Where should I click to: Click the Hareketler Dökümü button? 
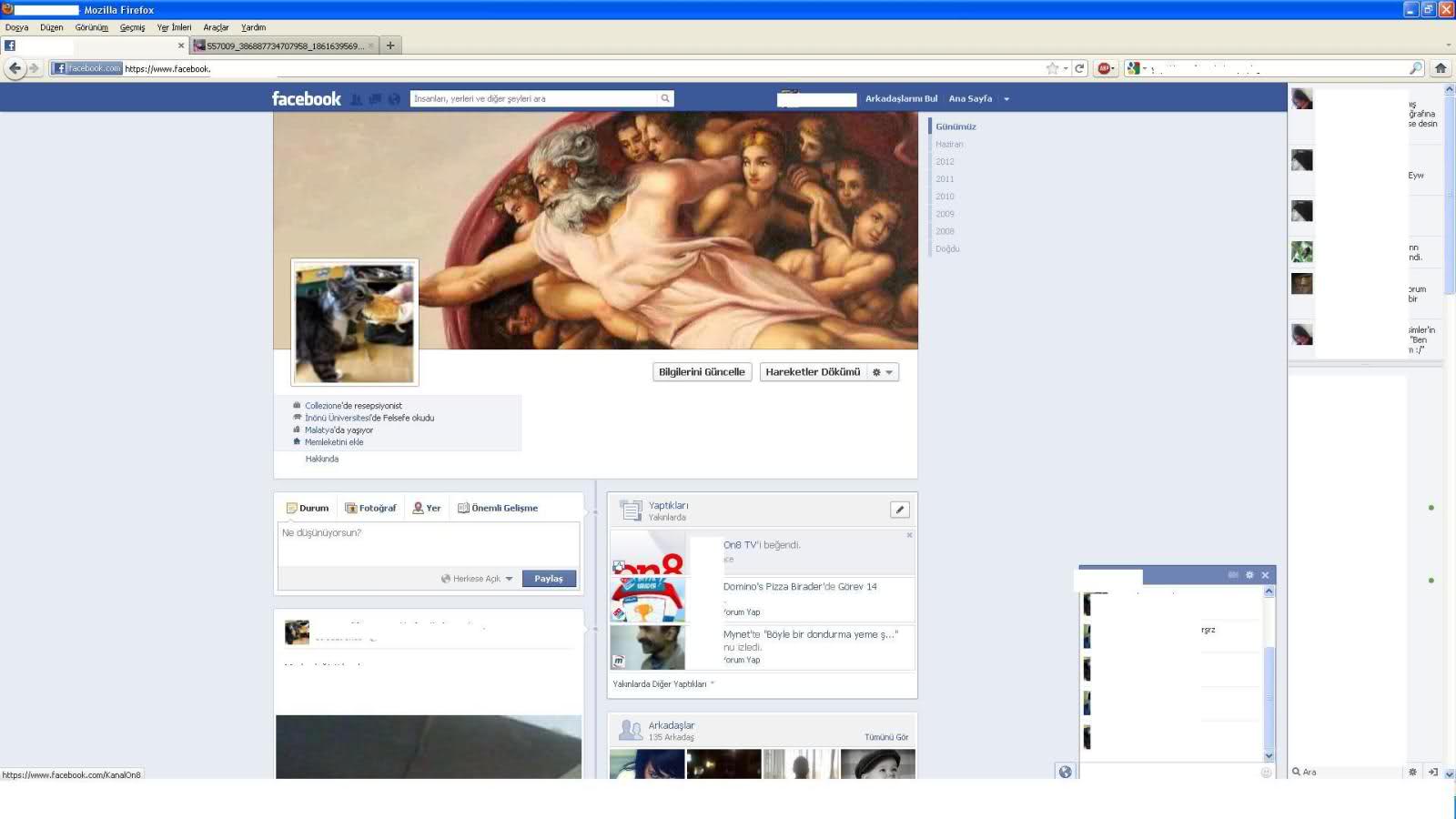point(813,372)
